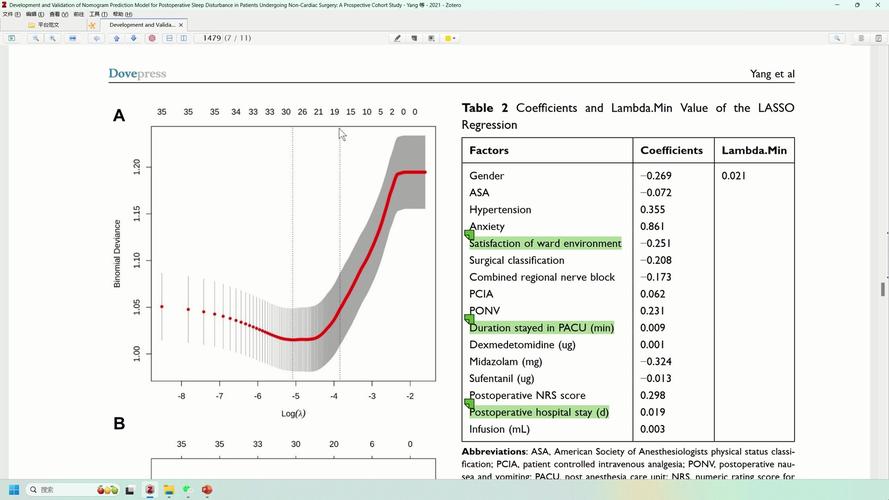Toggle split view vertical icon
889x500 pixels.
(x=184, y=39)
